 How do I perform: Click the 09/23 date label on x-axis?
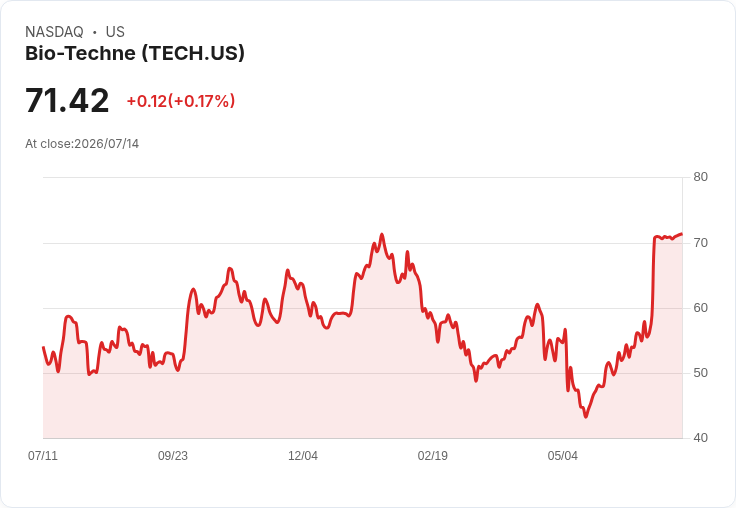pyautogui.click(x=173, y=455)
